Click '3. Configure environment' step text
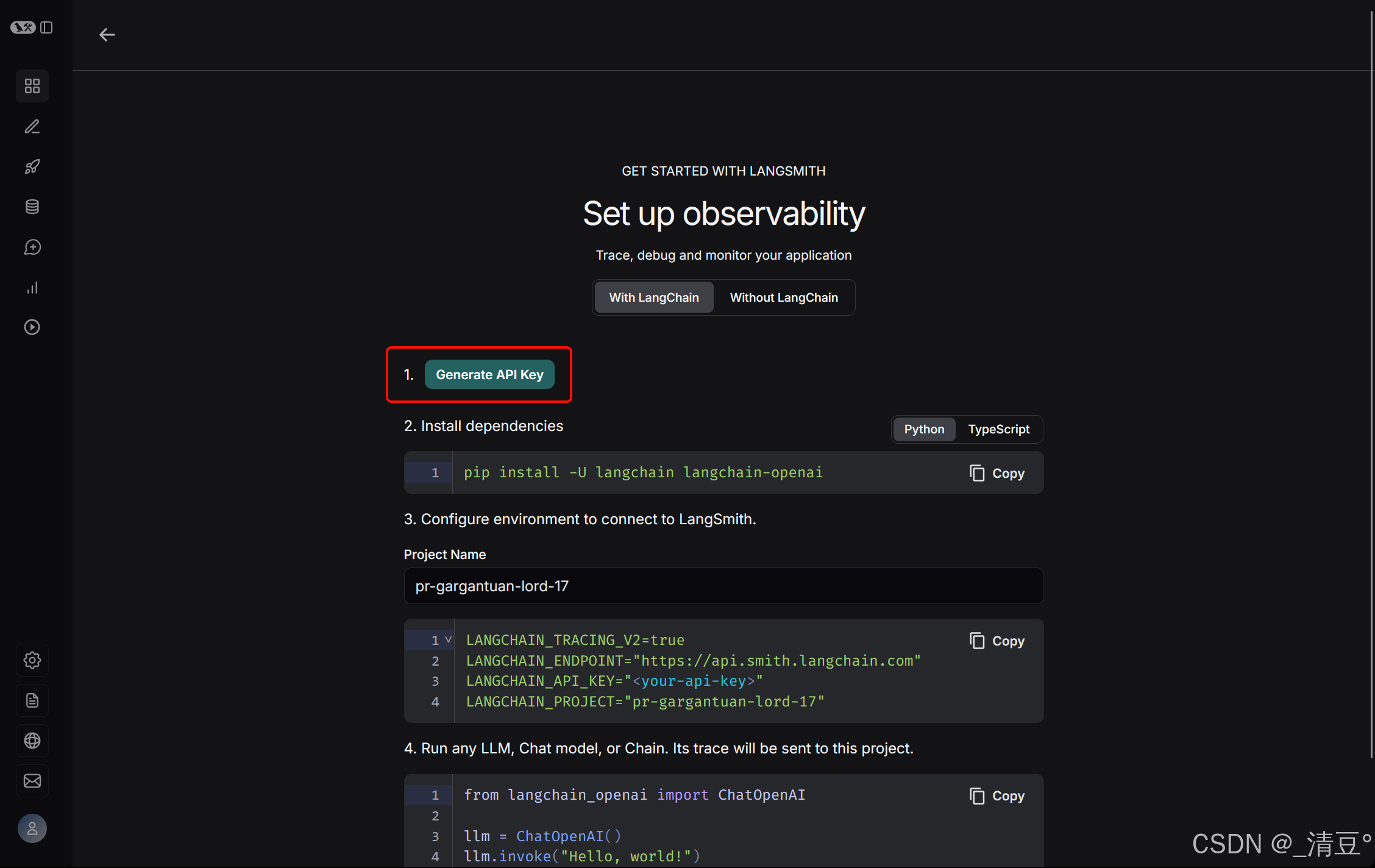 [x=580, y=519]
